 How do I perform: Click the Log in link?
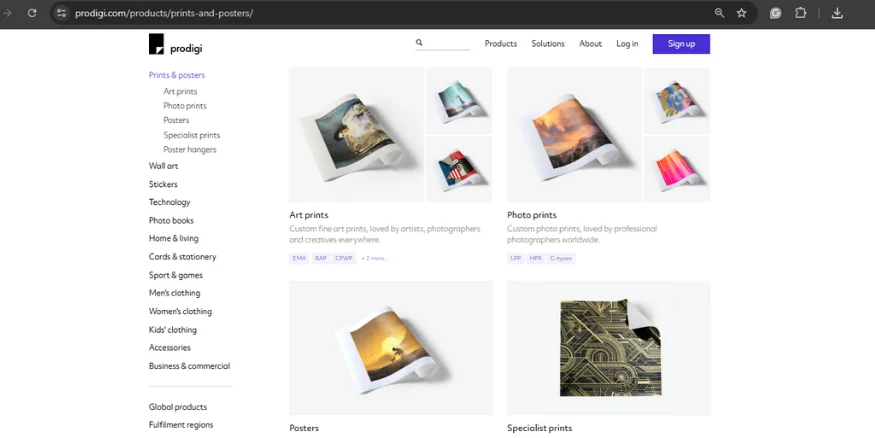(627, 44)
